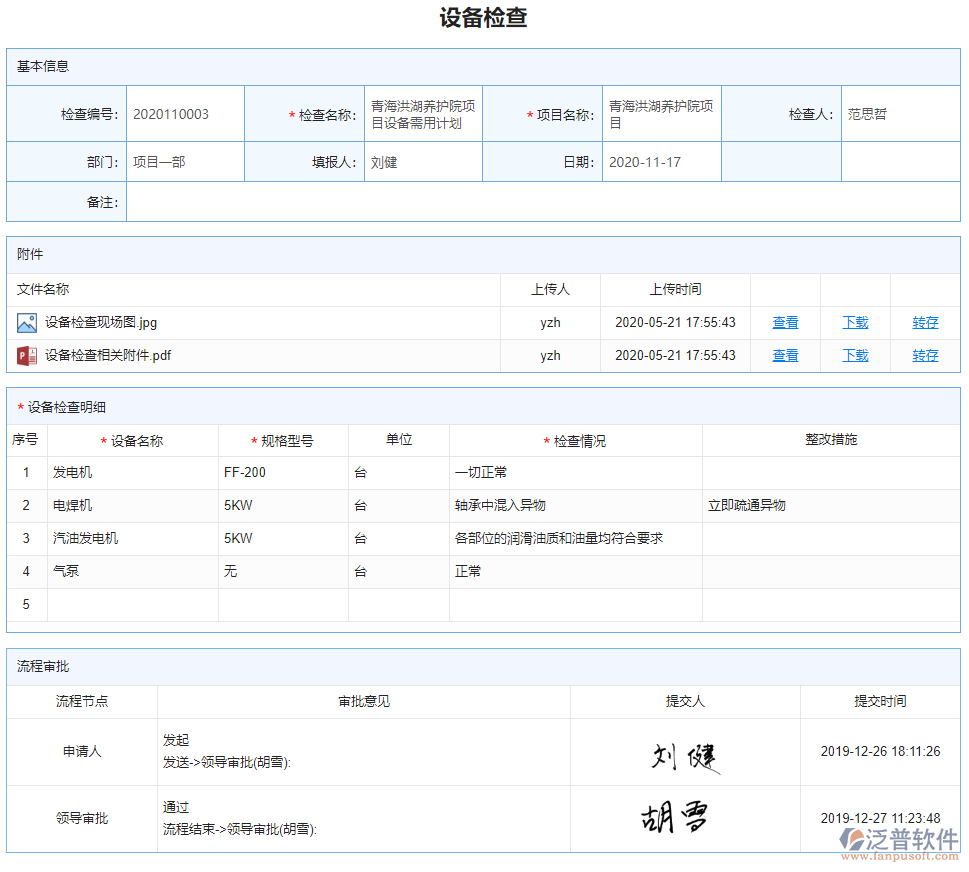Open 查看 for 设备检查相关附件.pdf
The width and height of the screenshot is (969, 872).
click(785, 355)
